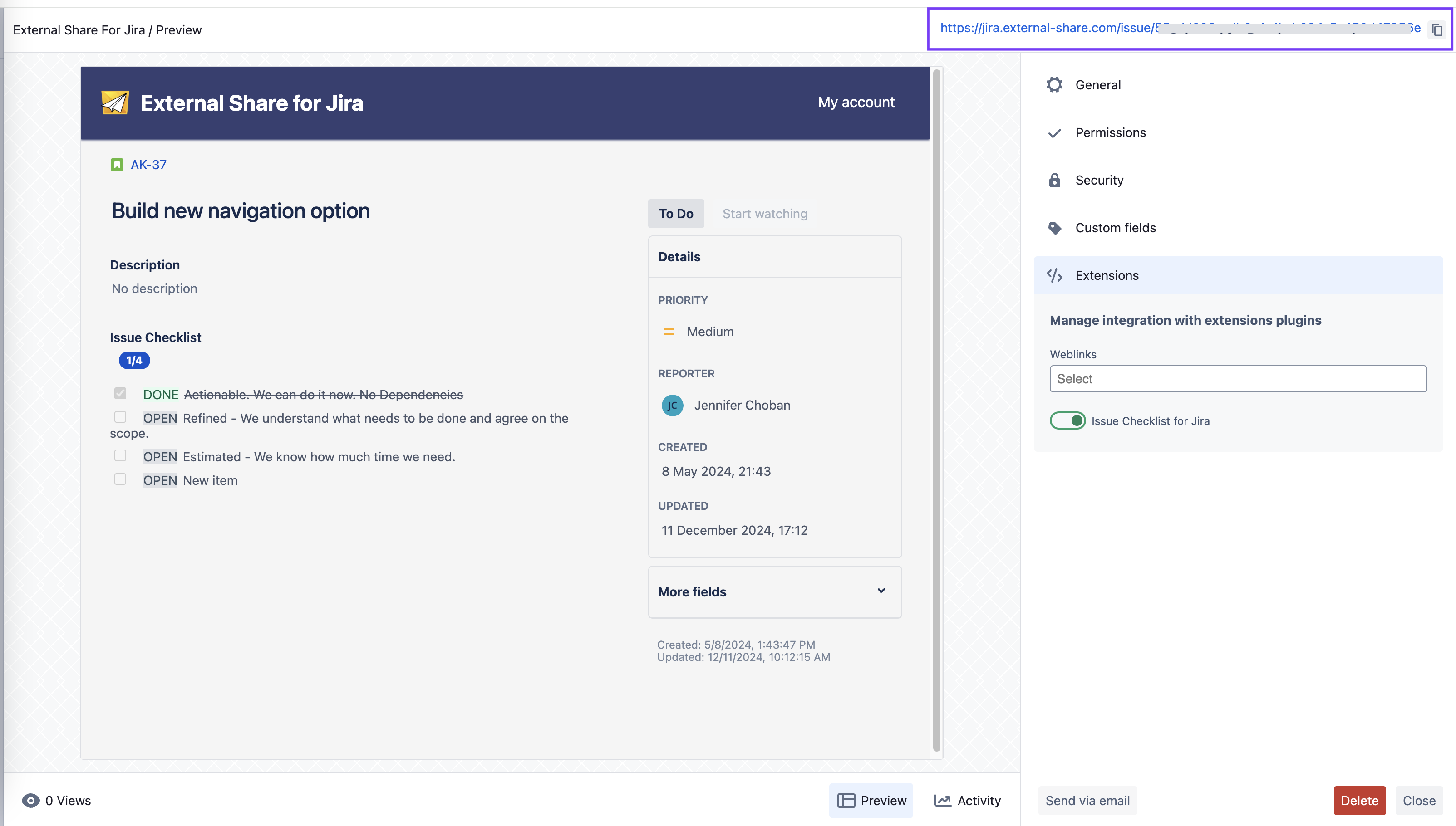Click the JC reporter avatar

(x=672, y=406)
